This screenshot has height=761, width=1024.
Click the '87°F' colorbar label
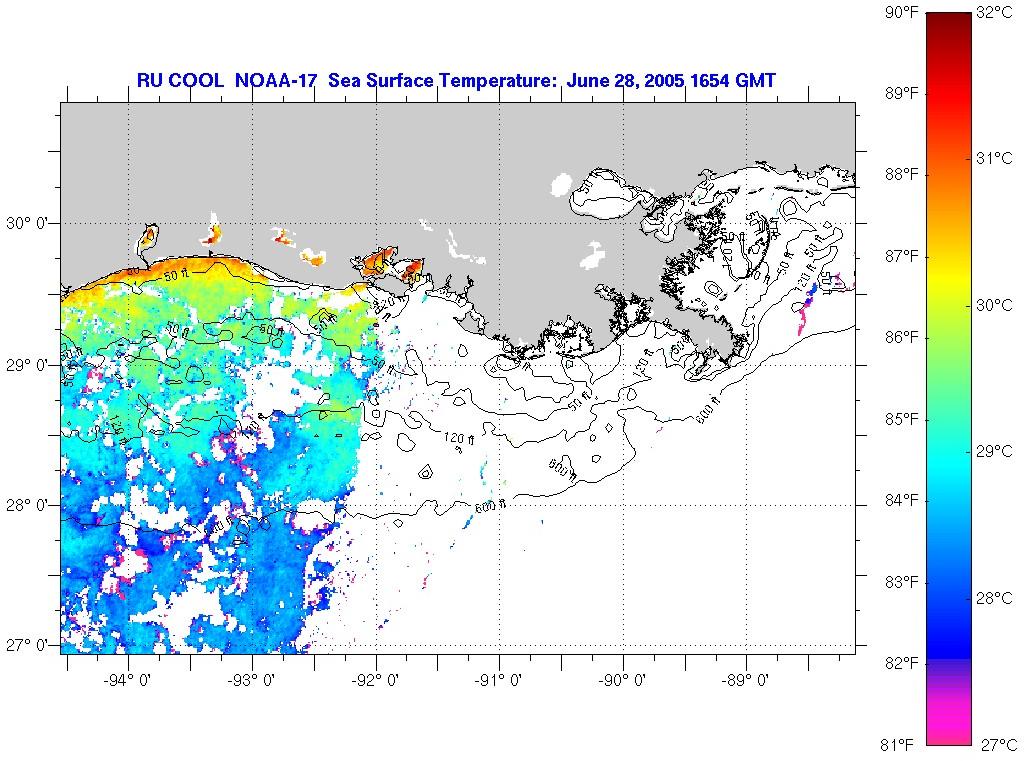[x=902, y=256]
